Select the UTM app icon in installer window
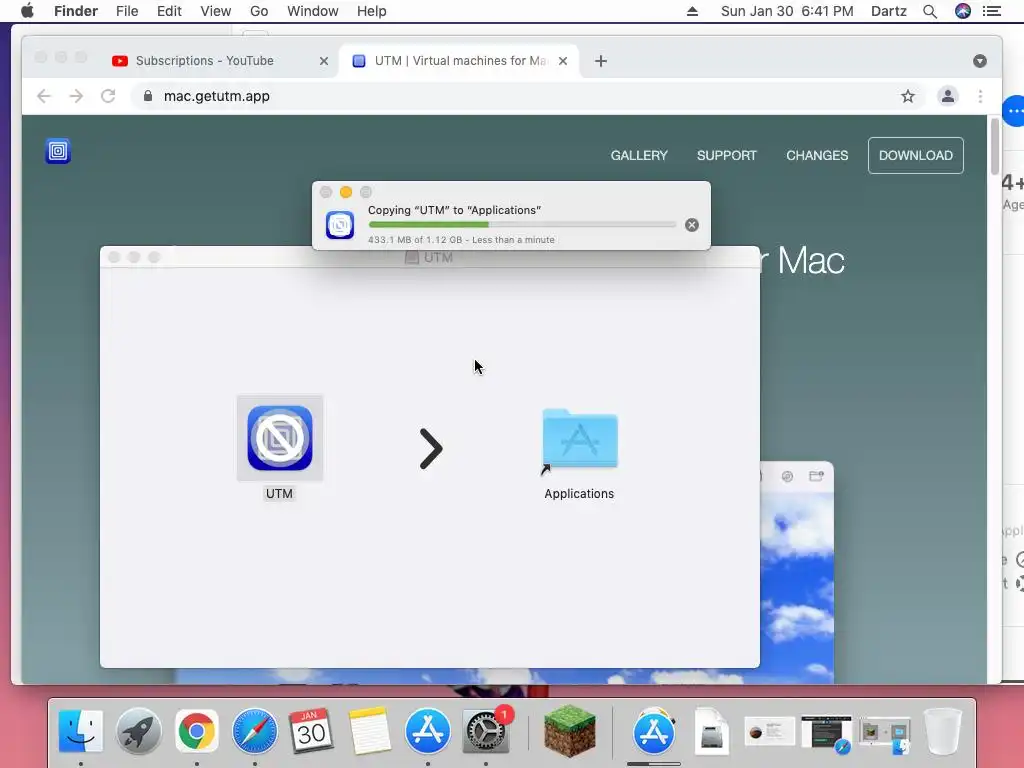Screen dimensions: 1024x768 [x=280, y=438]
